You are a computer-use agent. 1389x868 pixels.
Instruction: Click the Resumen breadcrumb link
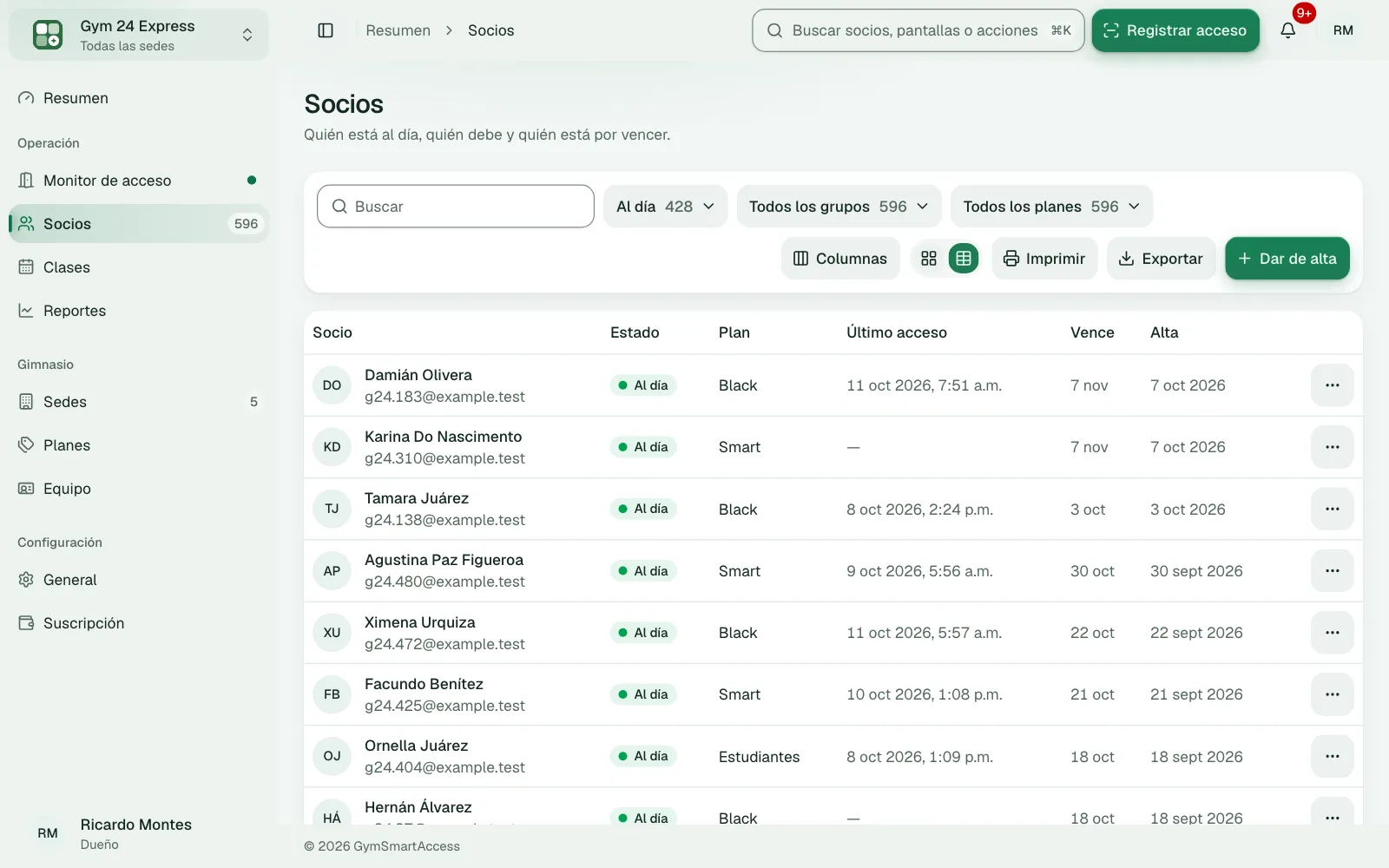point(398,30)
